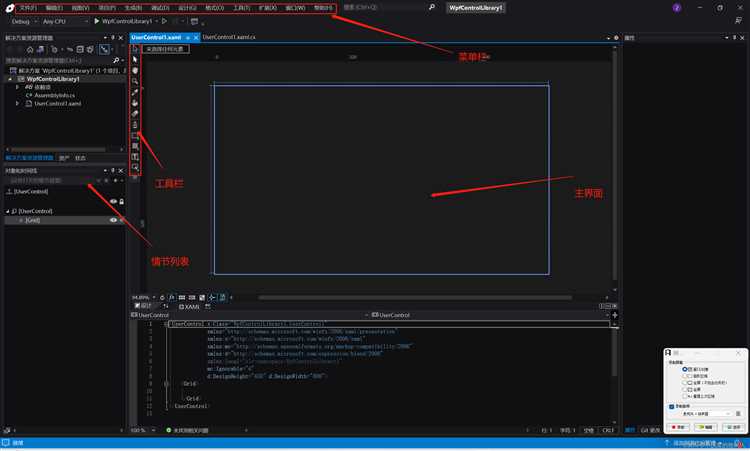Switch to the XAML pane tab
This screenshot has width=750, height=451.
[x=189, y=307]
